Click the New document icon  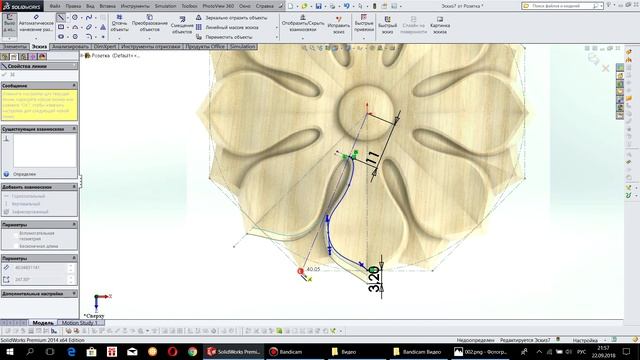coord(290,6)
